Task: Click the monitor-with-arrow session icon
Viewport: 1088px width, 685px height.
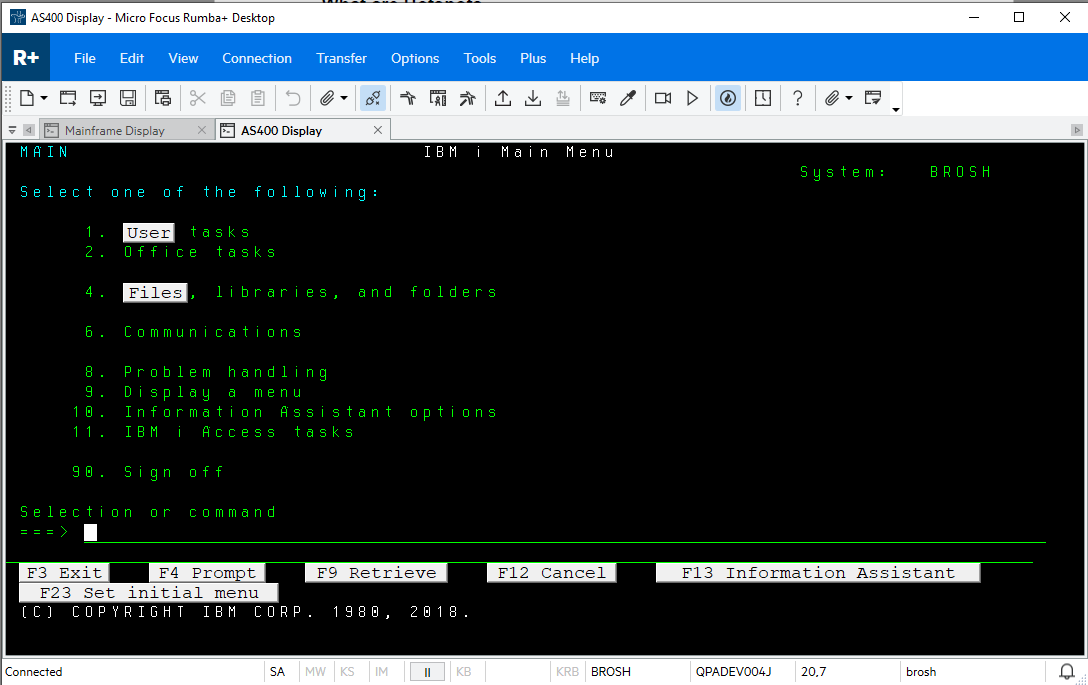Action: click(x=98, y=98)
